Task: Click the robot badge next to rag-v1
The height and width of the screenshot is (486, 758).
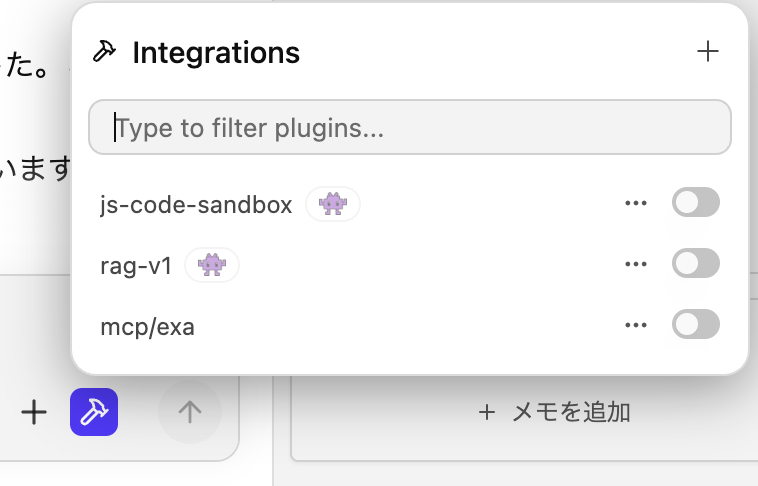Action: coord(212,265)
